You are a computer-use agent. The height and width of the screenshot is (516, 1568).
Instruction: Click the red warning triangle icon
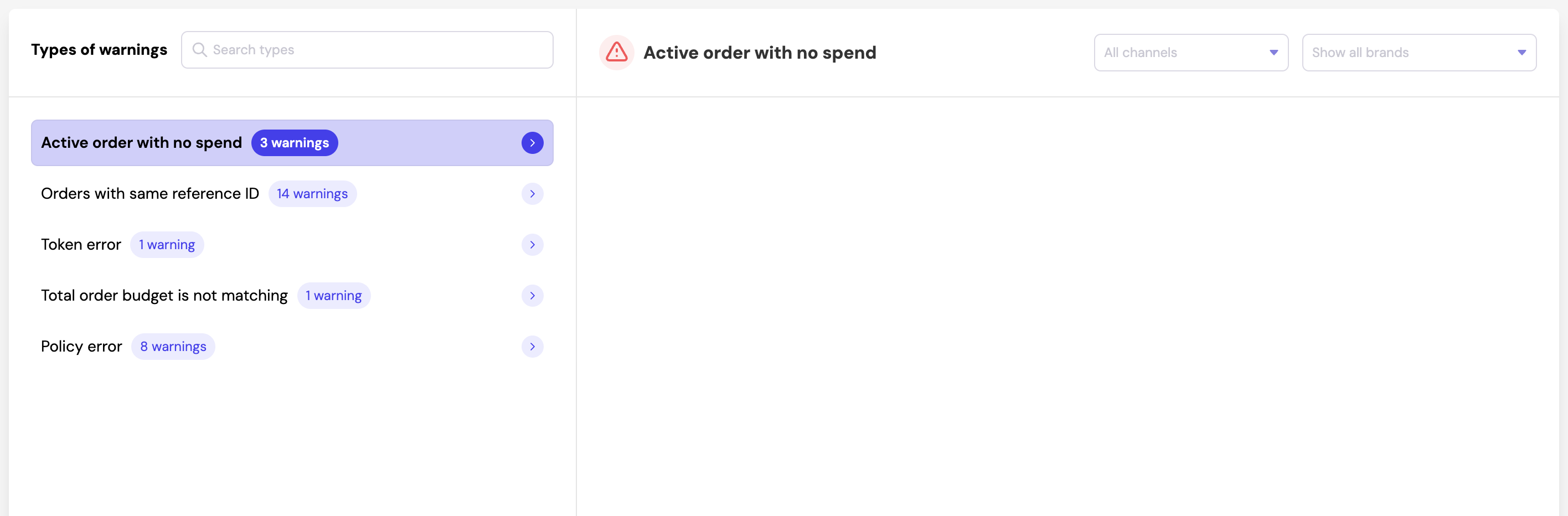(x=616, y=53)
